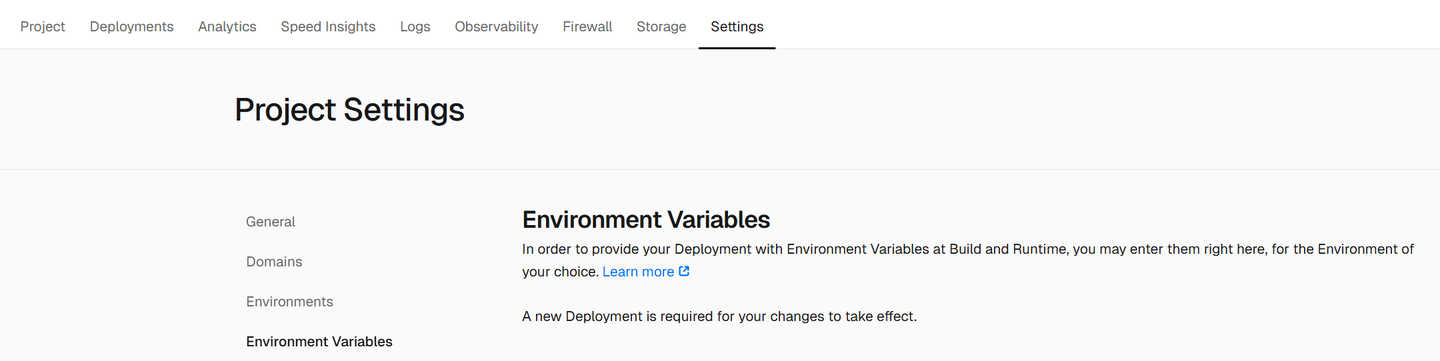Select Environment Variables in the sidebar
The width and height of the screenshot is (1440, 361).
click(319, 342)
